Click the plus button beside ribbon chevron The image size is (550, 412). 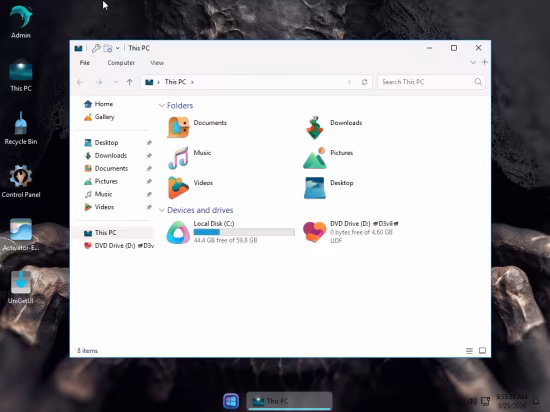(485, 62)
